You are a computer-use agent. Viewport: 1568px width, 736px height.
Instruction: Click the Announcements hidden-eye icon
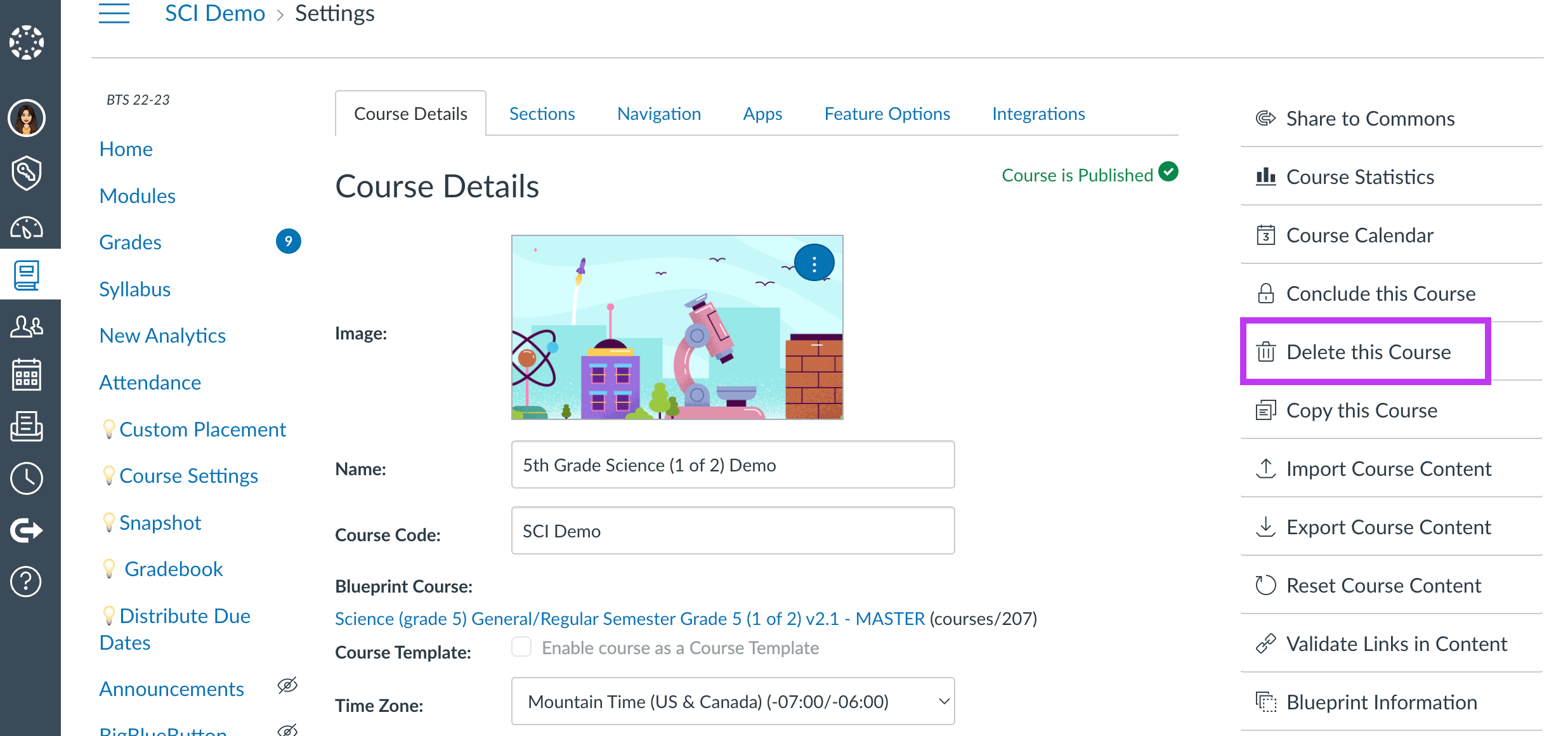pos(287,685)
